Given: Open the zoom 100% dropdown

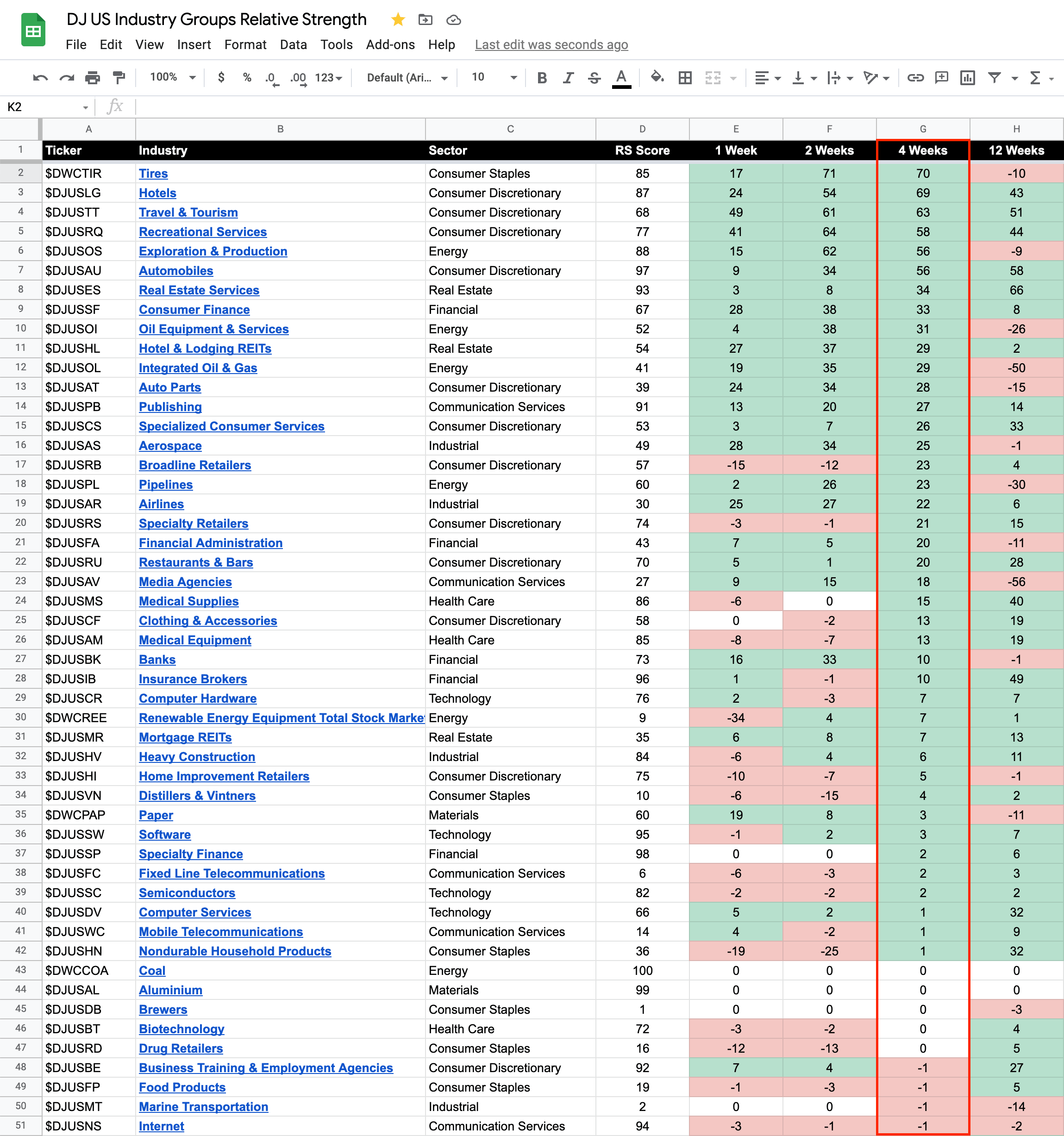Looking at the screenshot, I should coord(172,77).
